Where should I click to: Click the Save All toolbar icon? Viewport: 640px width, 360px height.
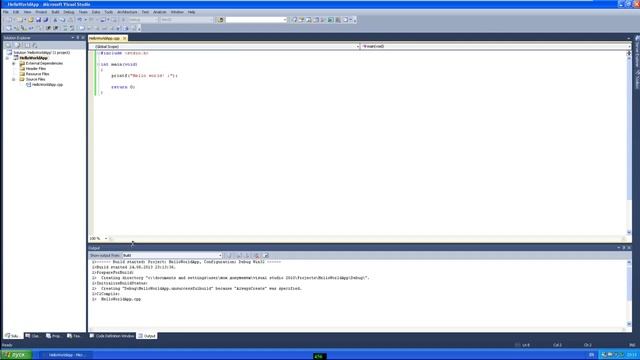(x=46, y=20)
